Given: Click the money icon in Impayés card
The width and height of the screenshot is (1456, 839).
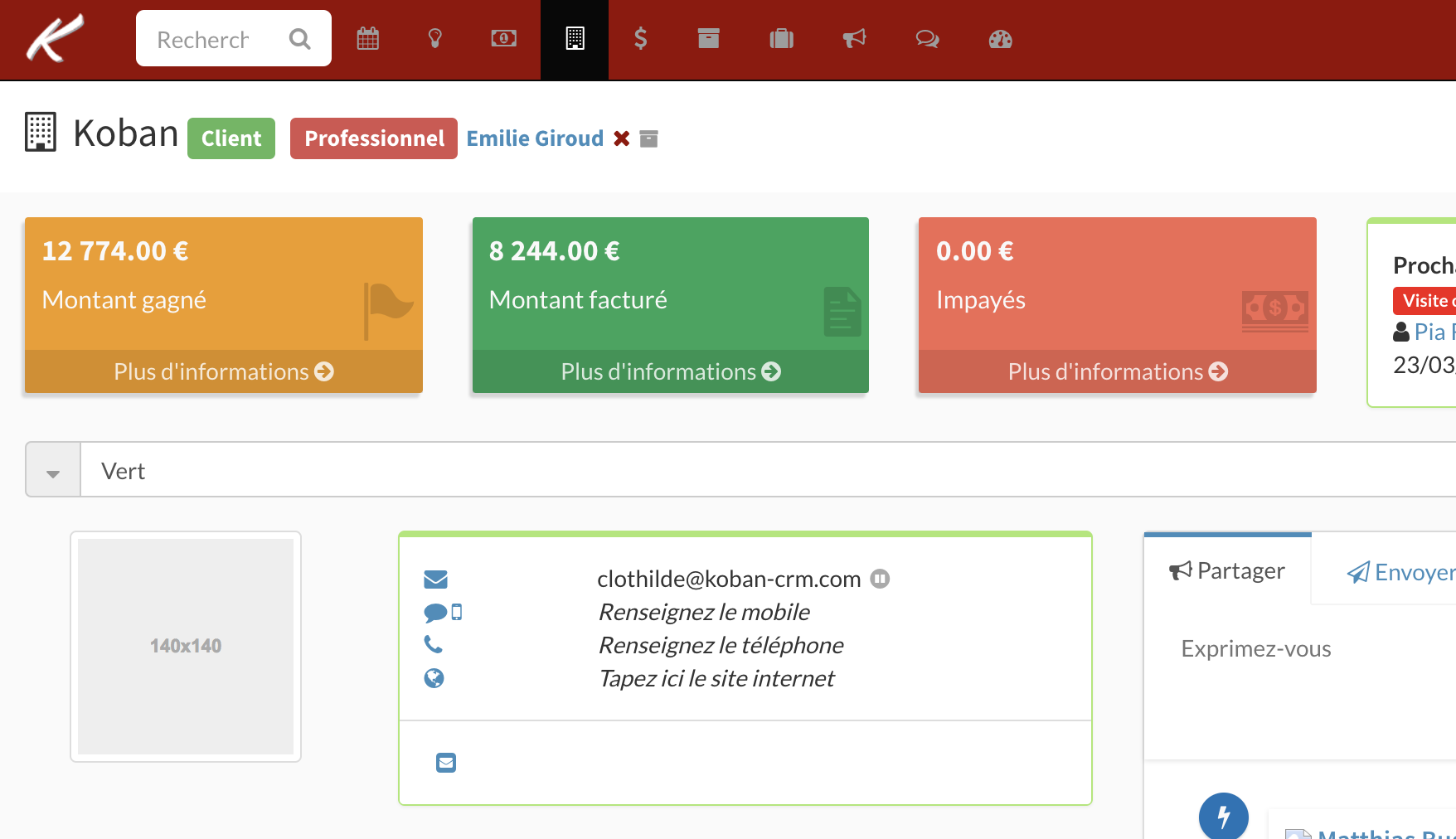Looking at the screenshot, I should click(x=1275, y=312).
